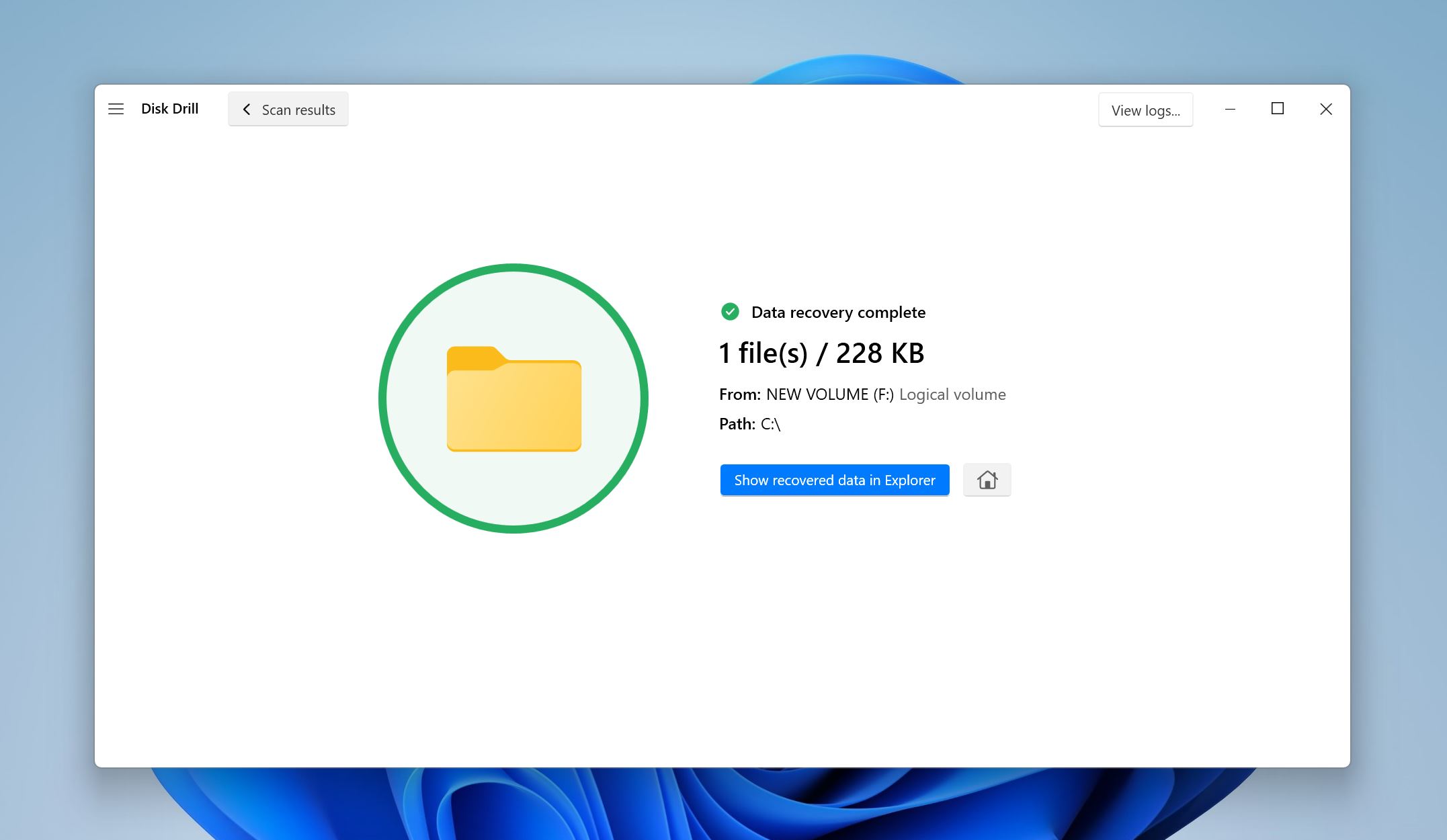Image resolution: width=1447 pixels, height=840 pixels.
Task: Click the "1 file(s) / 228 KB" summary
Action: pyautogui.click(x=821, y=353)
